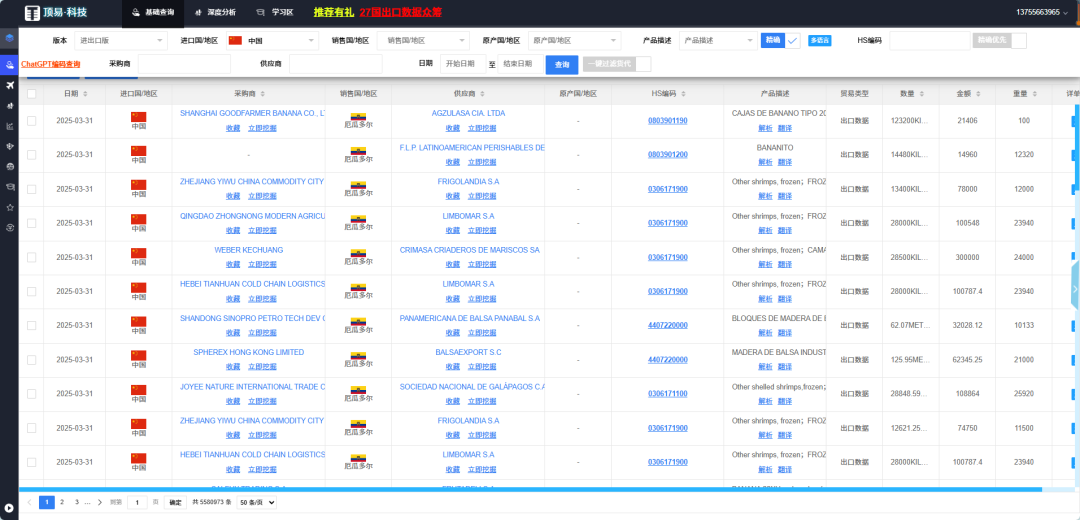Check the QINGDAO ZHONGNONG row checkbox
This screenshot has width=1080, height=520.
point(32,223)
